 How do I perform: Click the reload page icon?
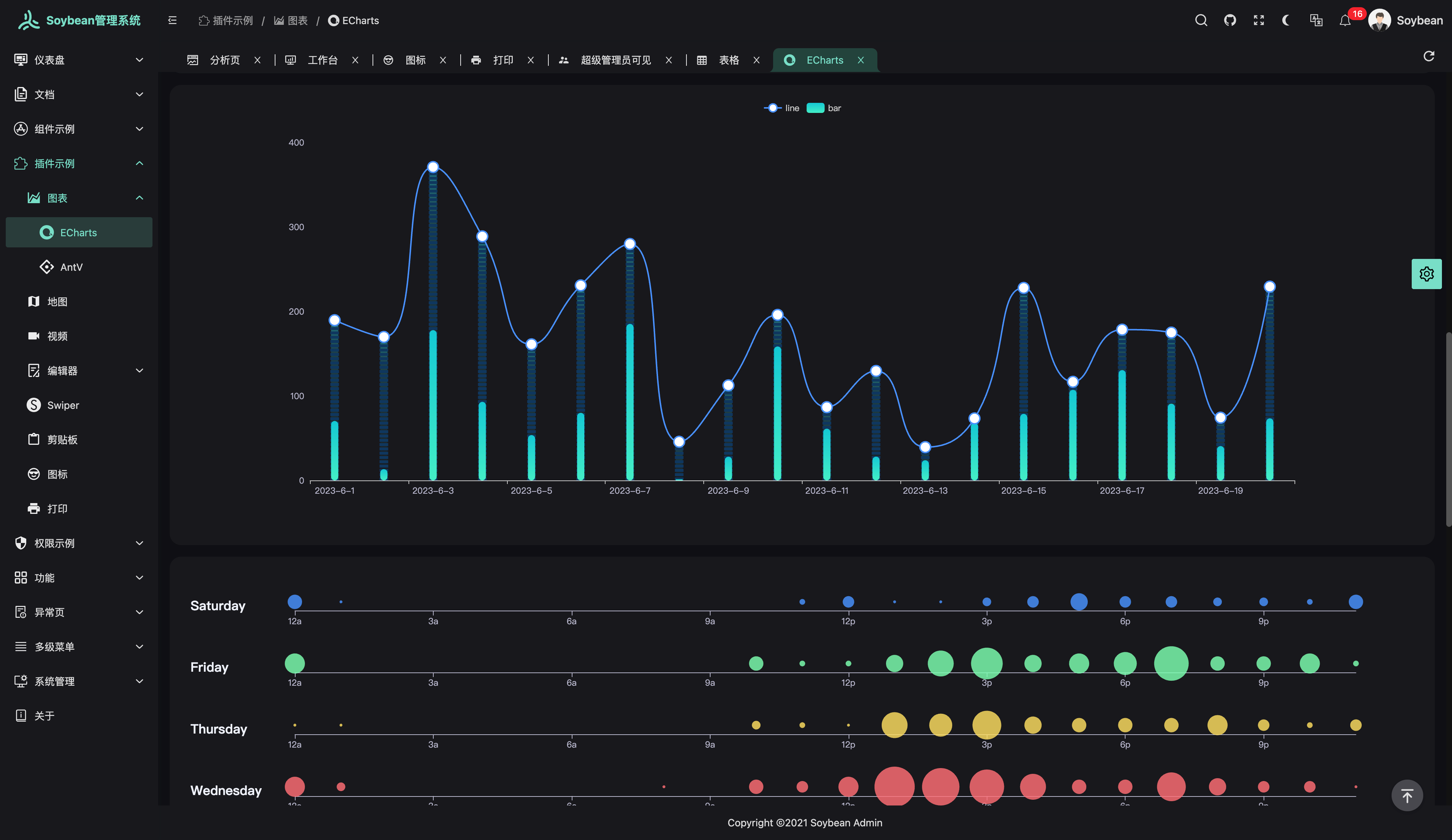pos(1428,56)
